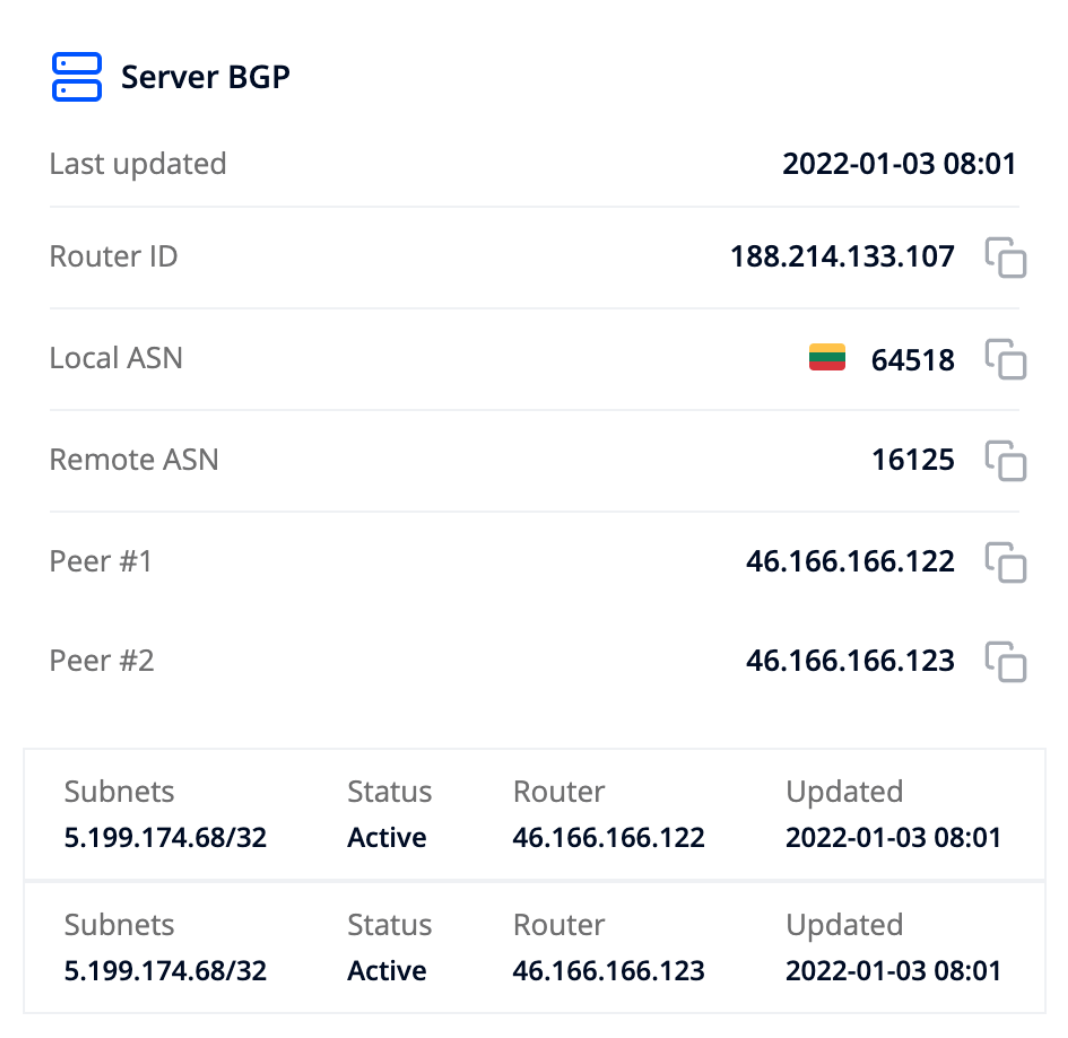Click router 46.166.166.123 in second row
Viewport: 1068px width, 1038px height.
608,970
